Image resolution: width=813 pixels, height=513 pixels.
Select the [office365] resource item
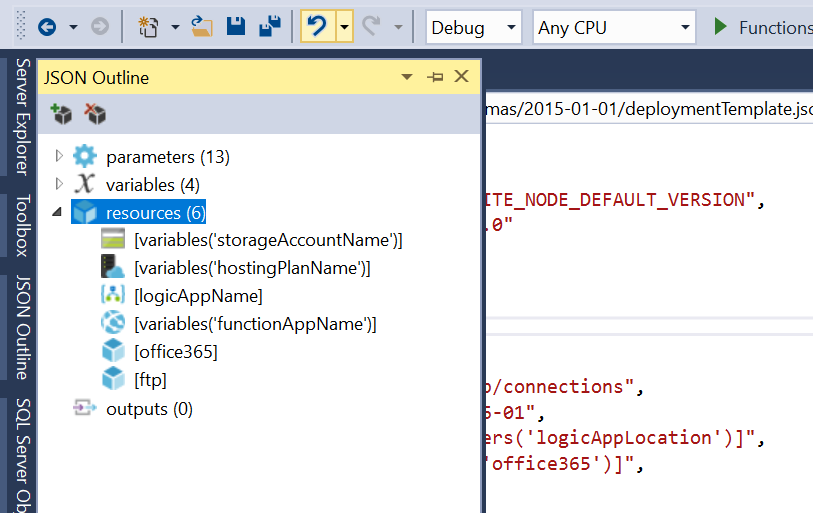tap(175, 352)
